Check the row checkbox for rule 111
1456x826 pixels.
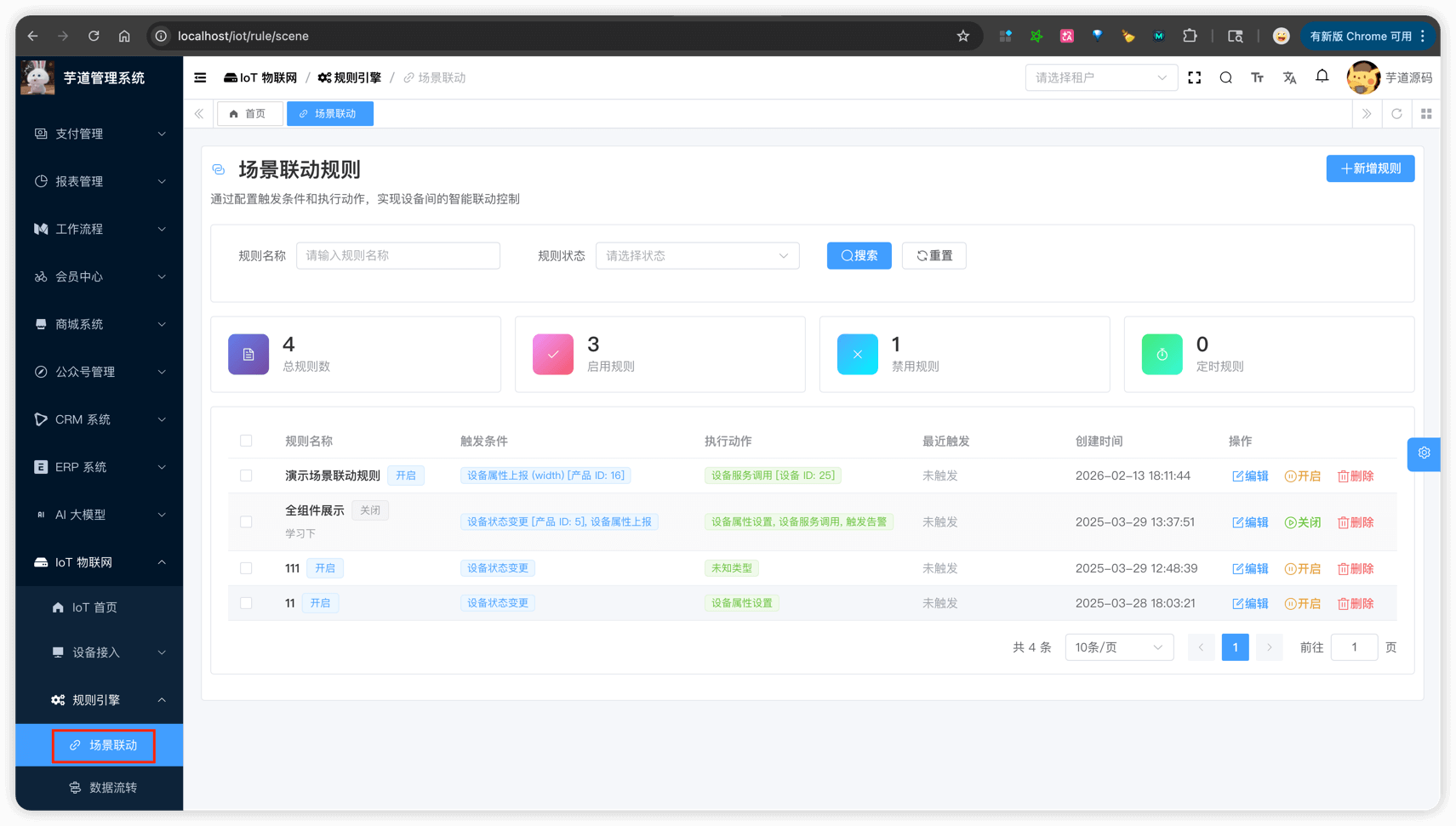(246, 568)
